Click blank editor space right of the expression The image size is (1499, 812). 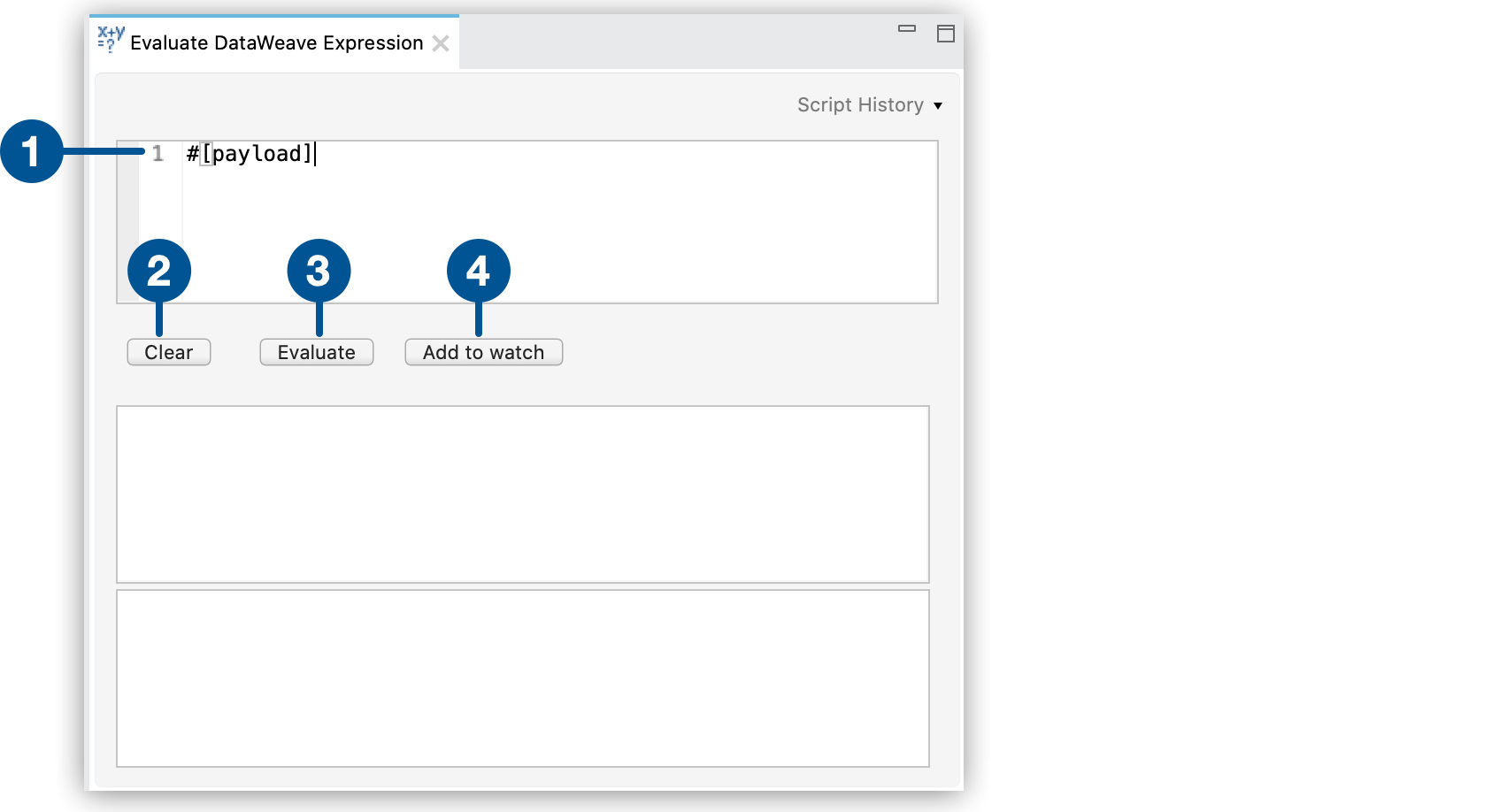(x=664, y=212)
